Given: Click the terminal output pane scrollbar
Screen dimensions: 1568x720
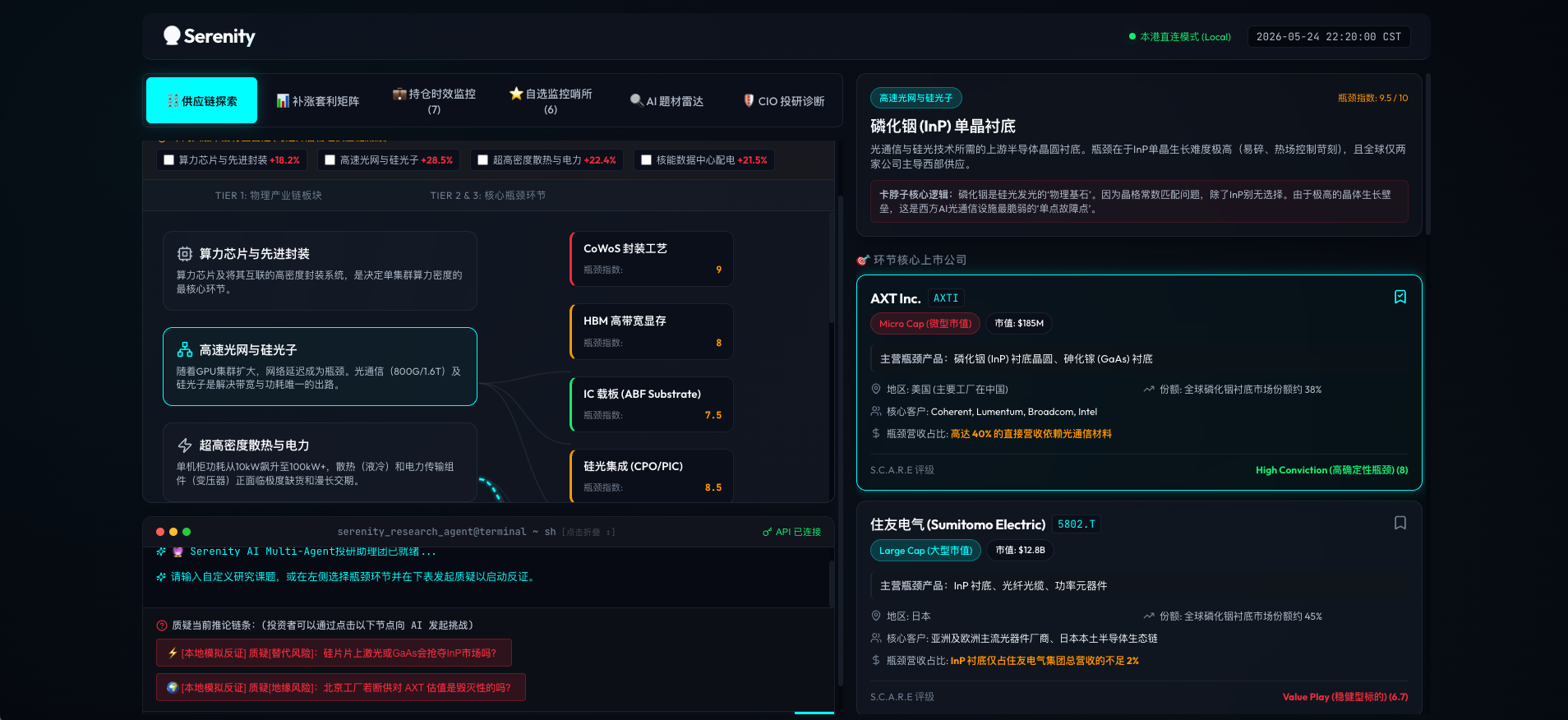Looking at the screenshot, I should 832,584.
